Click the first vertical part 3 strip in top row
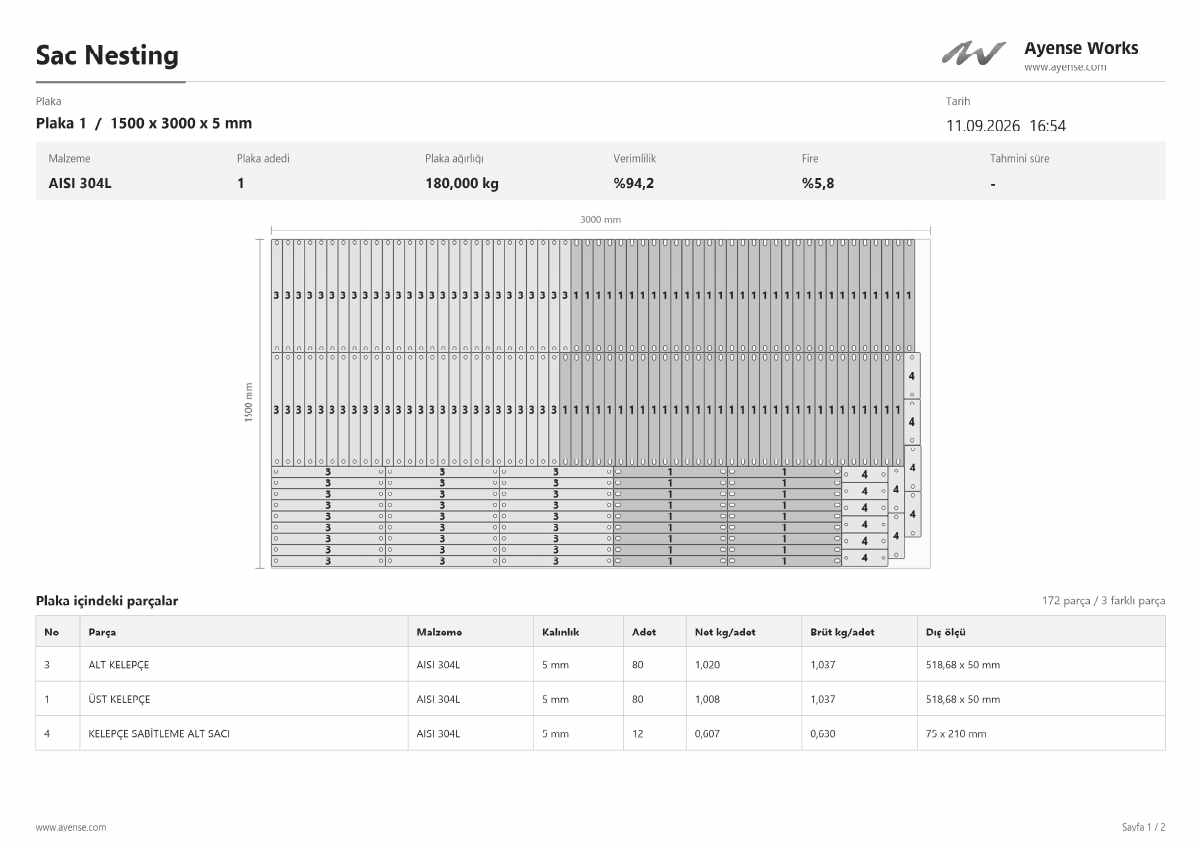 (x=276, y=295)
